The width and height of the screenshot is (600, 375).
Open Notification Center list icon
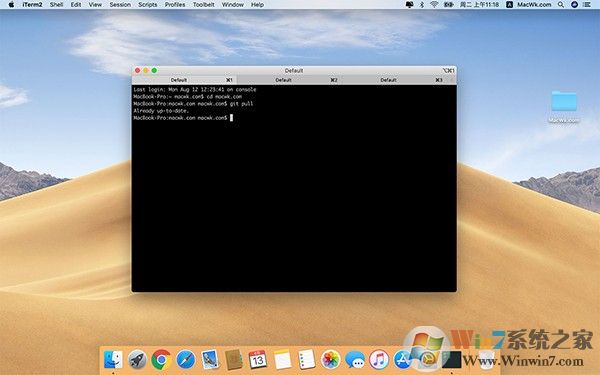pyautogui.click(x=587, y=5)
